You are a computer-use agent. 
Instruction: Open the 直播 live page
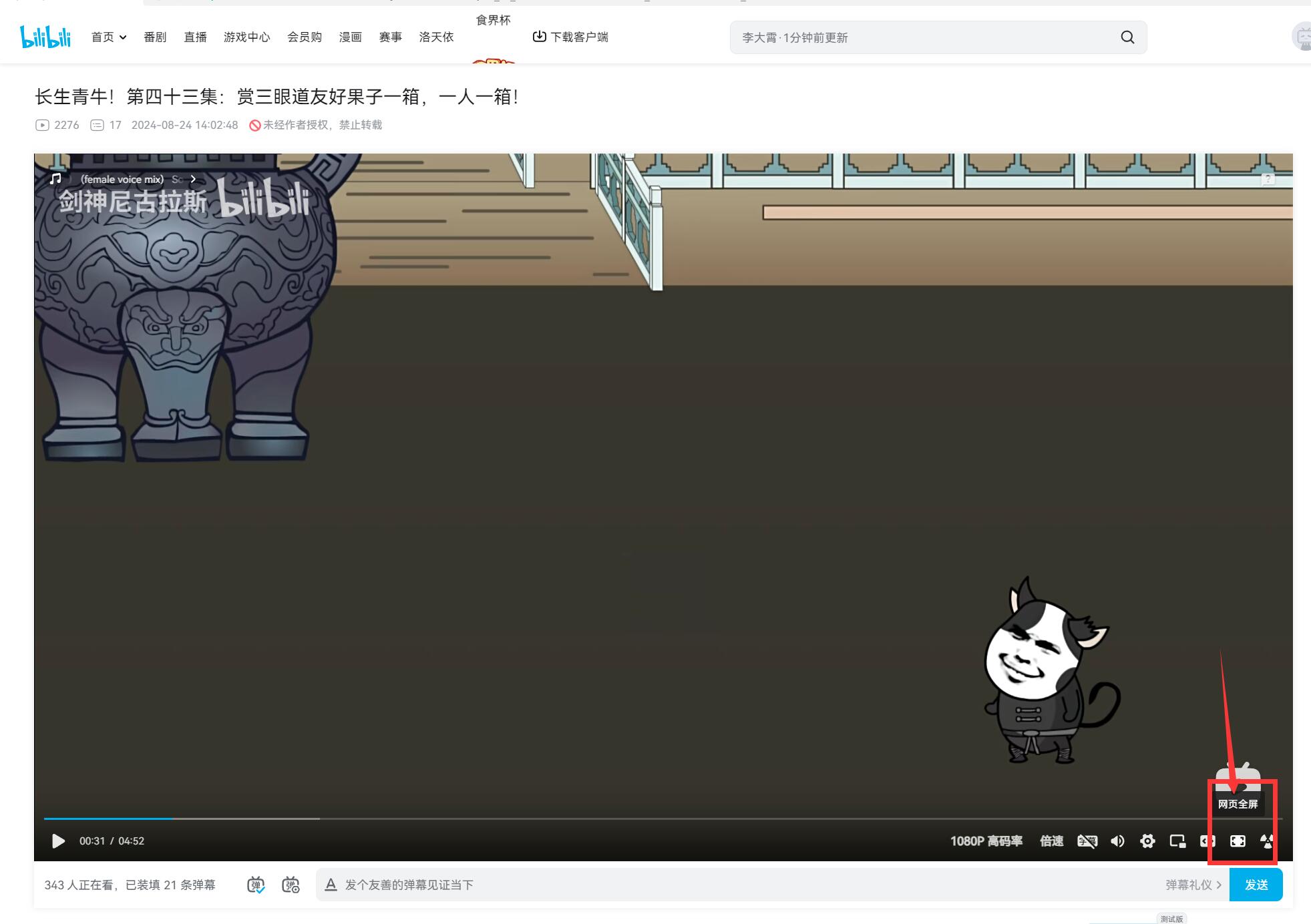click(x=195, y=37)
